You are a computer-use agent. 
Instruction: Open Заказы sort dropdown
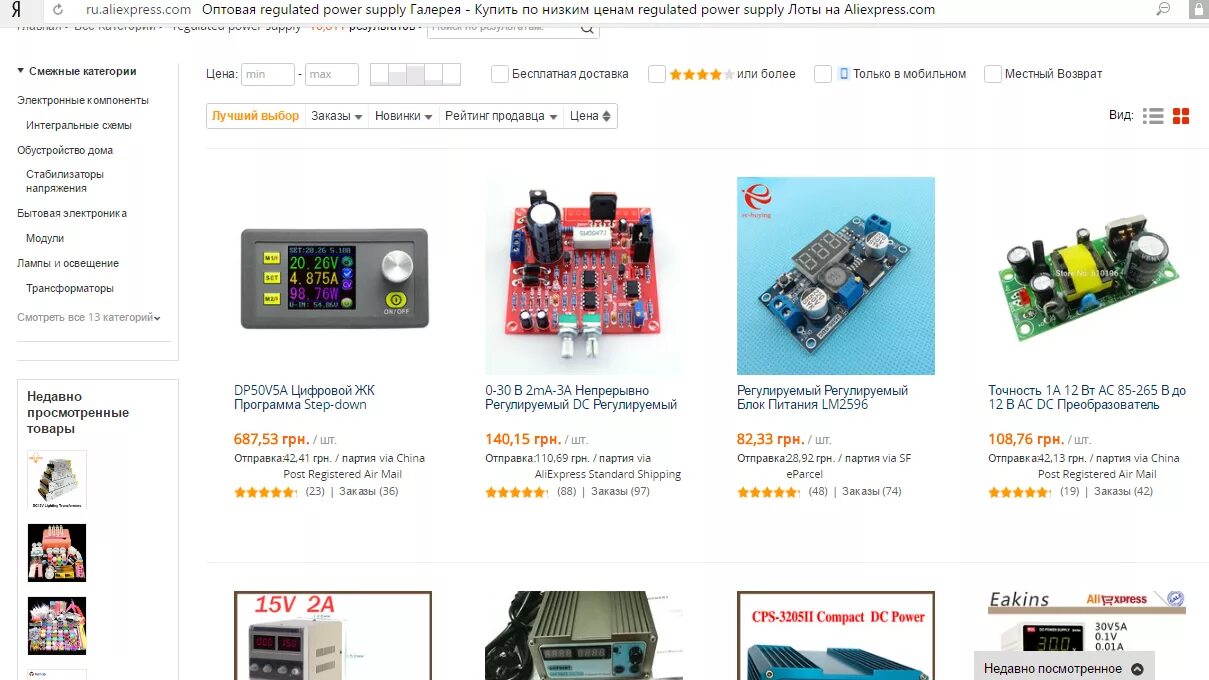(337, 116)
